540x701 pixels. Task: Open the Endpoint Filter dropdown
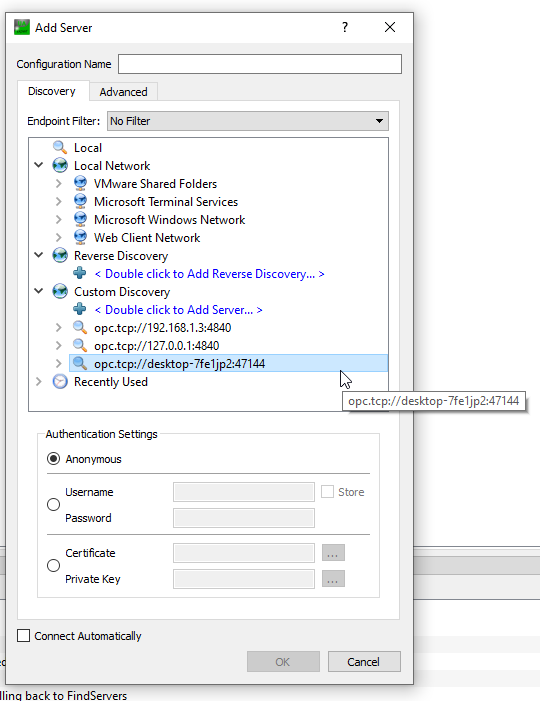(248, 121)
